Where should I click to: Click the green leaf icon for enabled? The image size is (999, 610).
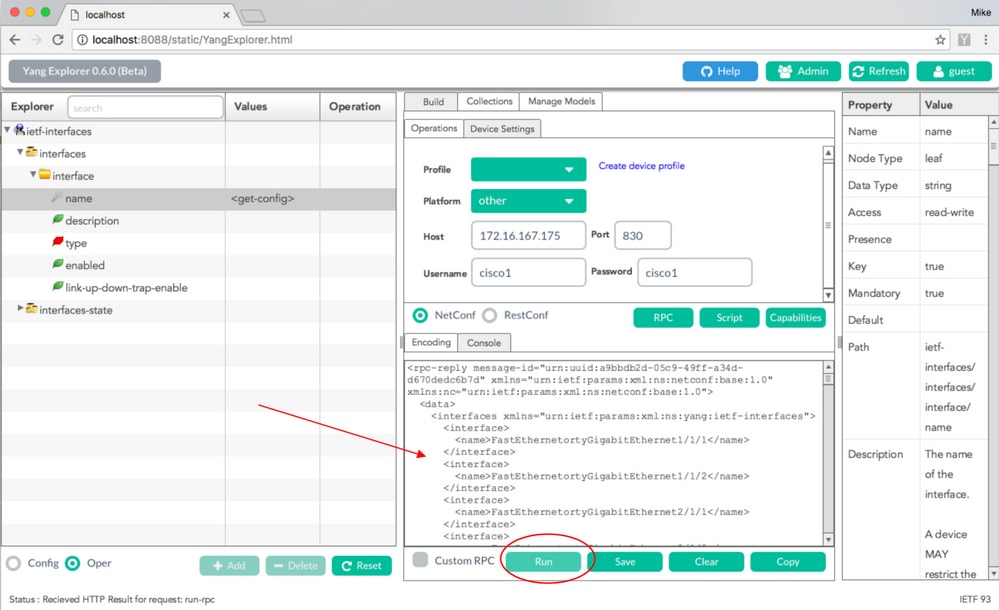(x=58, y=264)
